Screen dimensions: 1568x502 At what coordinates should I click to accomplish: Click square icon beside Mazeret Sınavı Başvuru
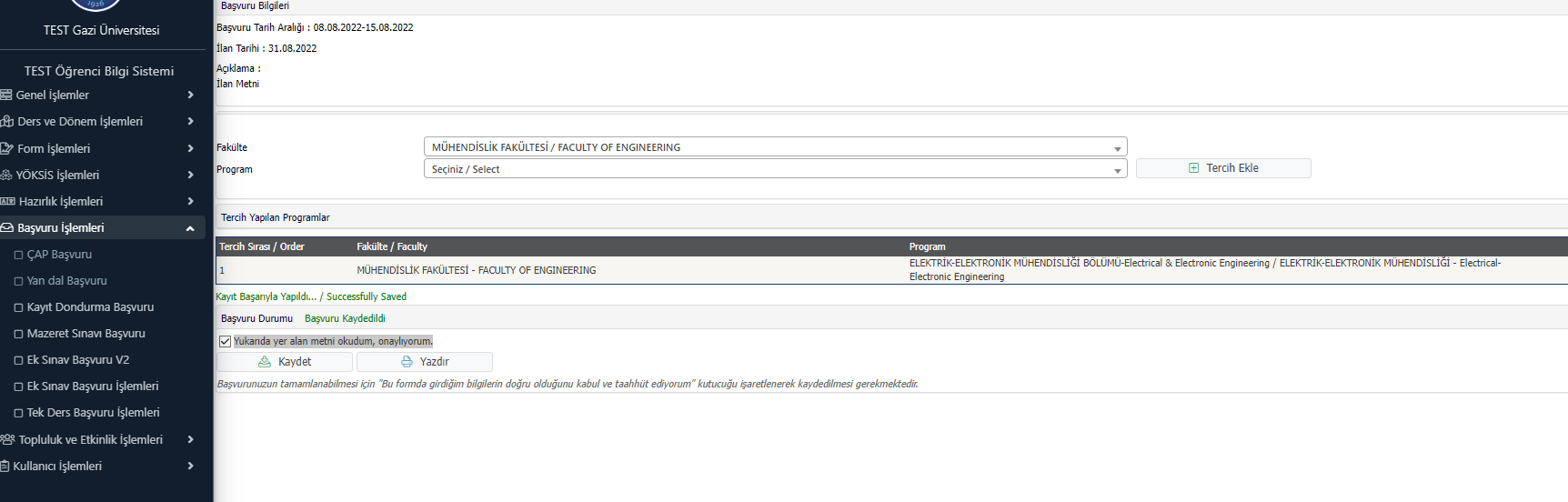coord(18,334)
